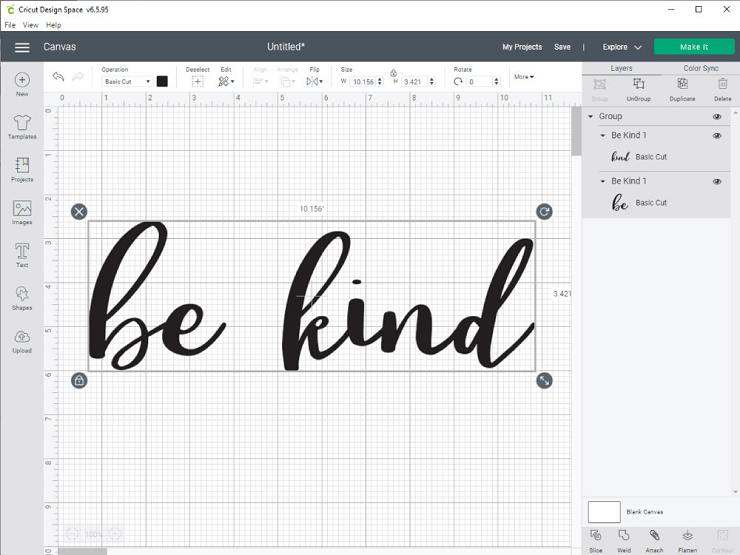The width and height of the screenshot is (740, 555).
Task: Create a New project
Action: [x=22, y=84]
